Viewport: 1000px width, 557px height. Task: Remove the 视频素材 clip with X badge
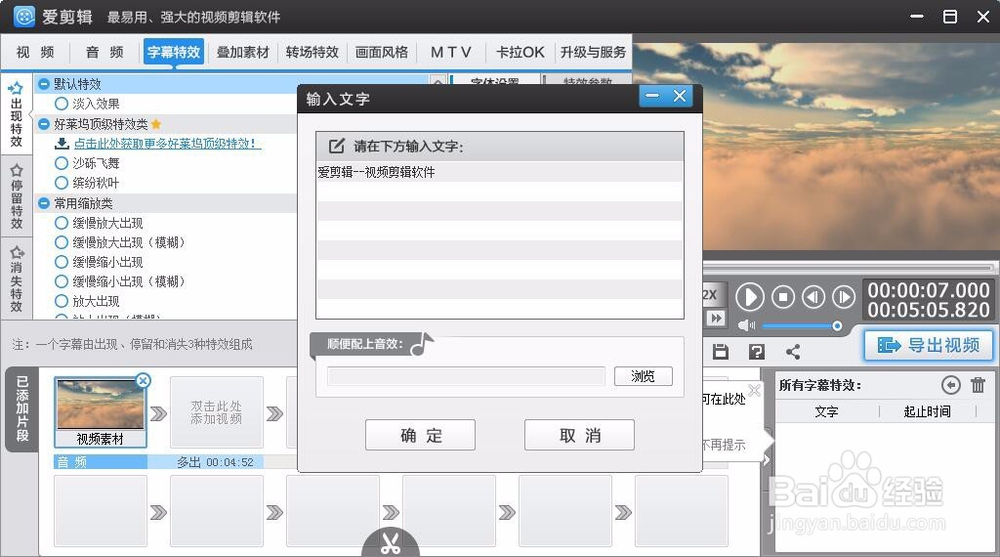[143, 381]
